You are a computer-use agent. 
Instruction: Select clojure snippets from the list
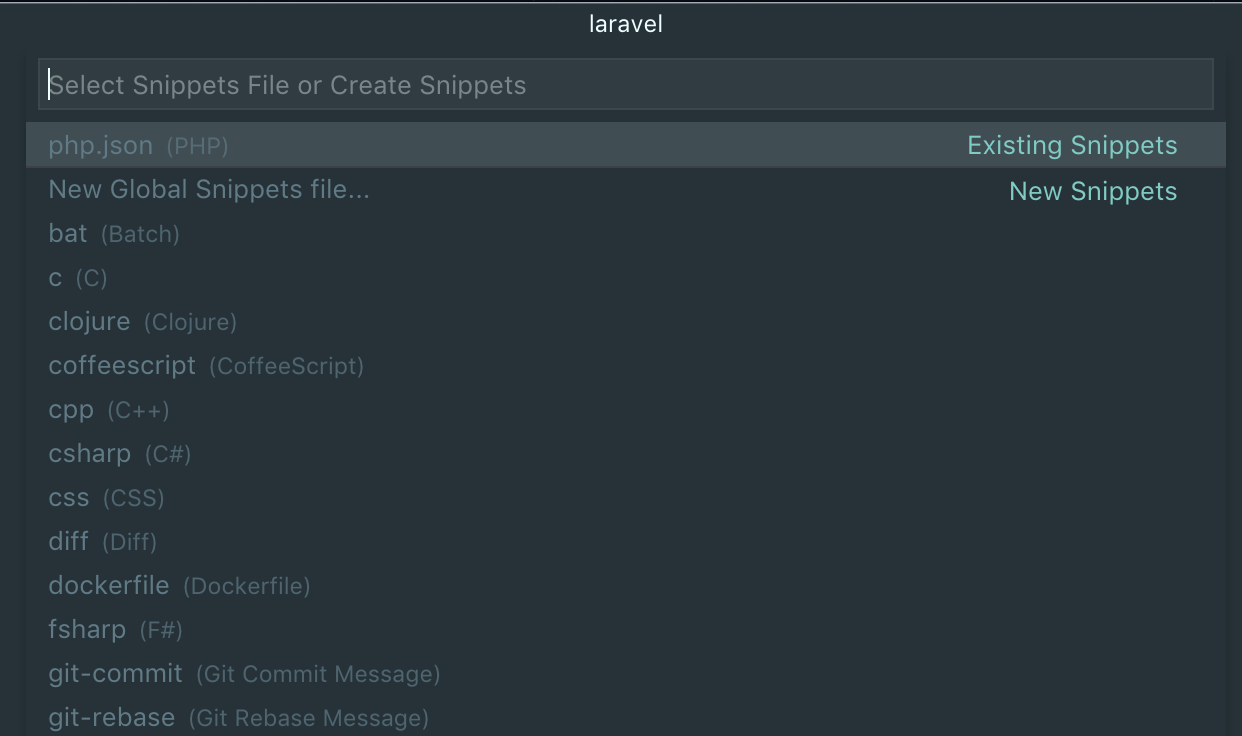click(142, 322)
